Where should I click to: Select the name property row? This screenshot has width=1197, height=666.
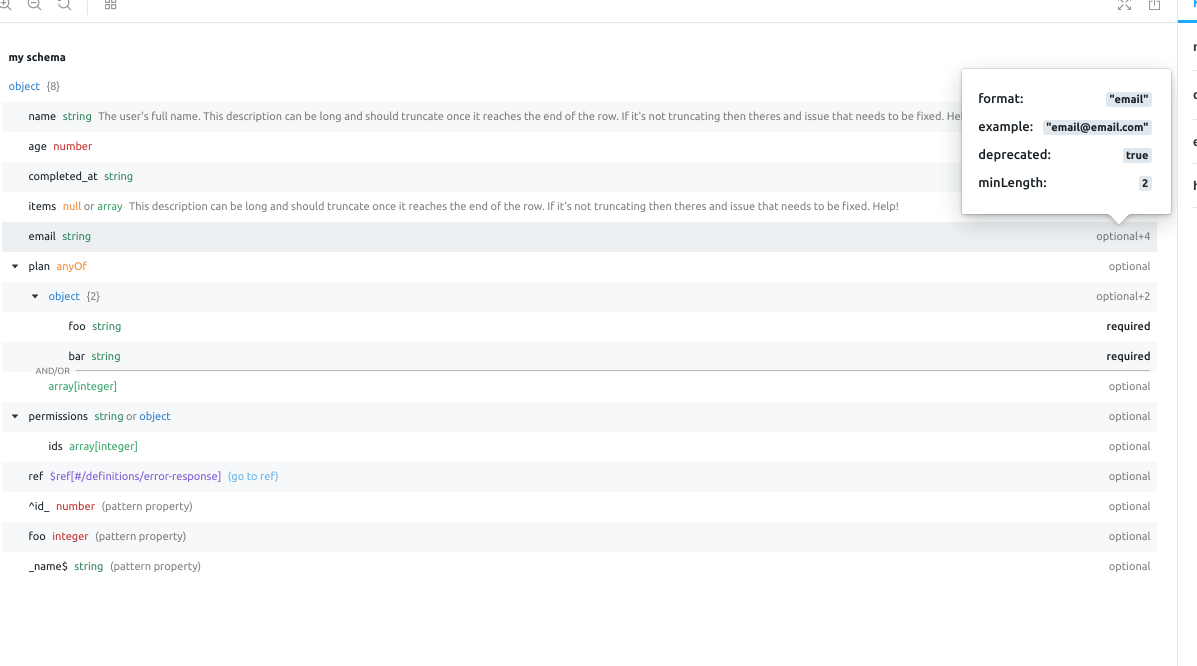(579, 117)
